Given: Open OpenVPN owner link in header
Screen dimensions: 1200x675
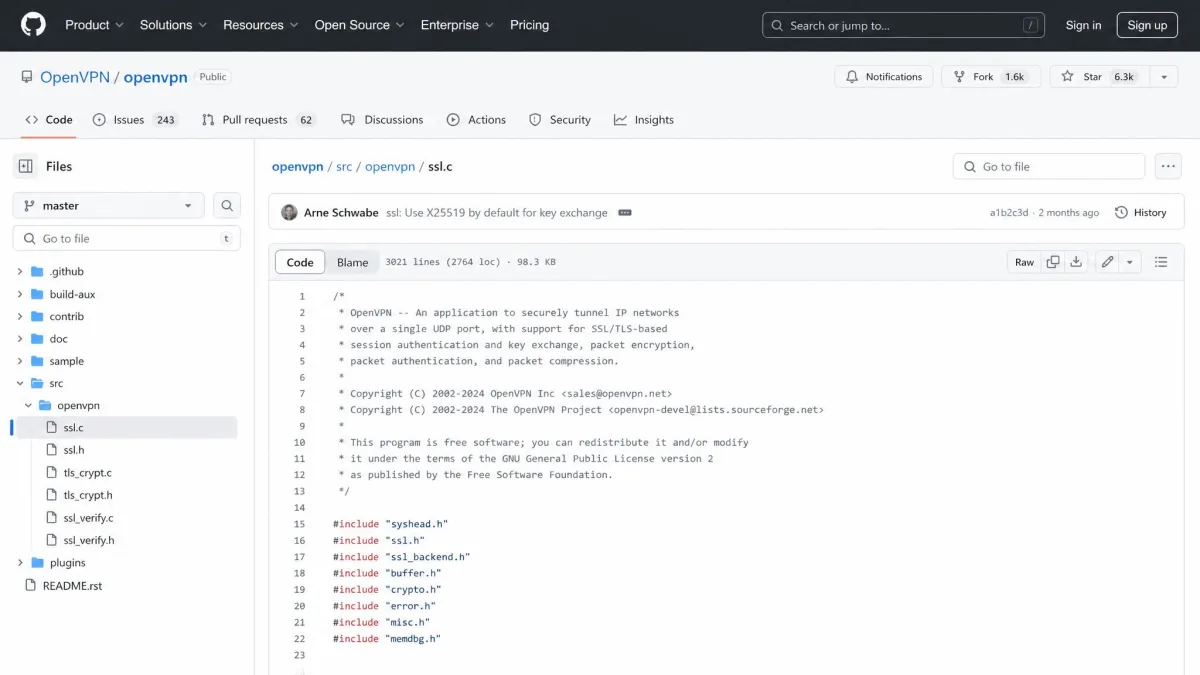Looking at the screenshot, I should point(75,77).
